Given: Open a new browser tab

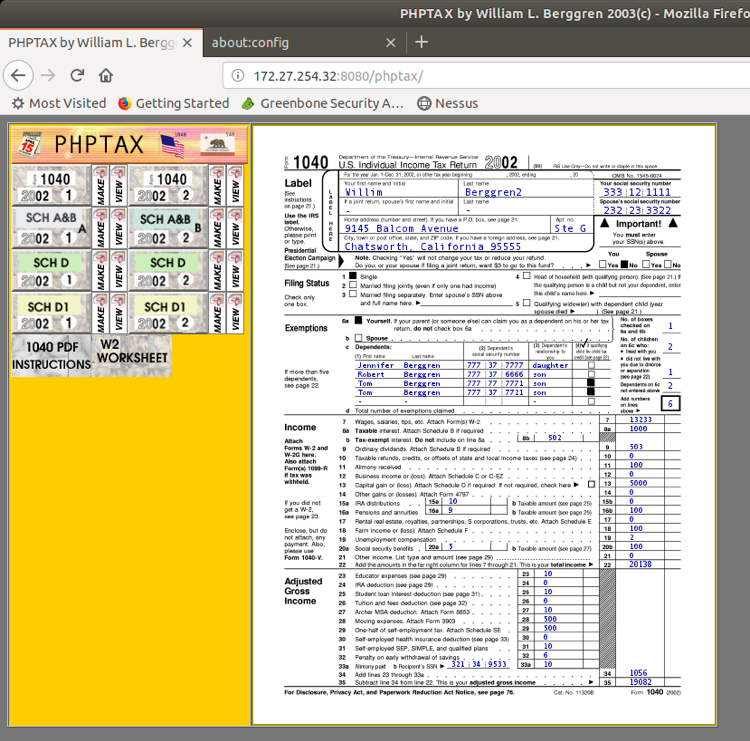Looking at the screenshot, I should 421,42.
